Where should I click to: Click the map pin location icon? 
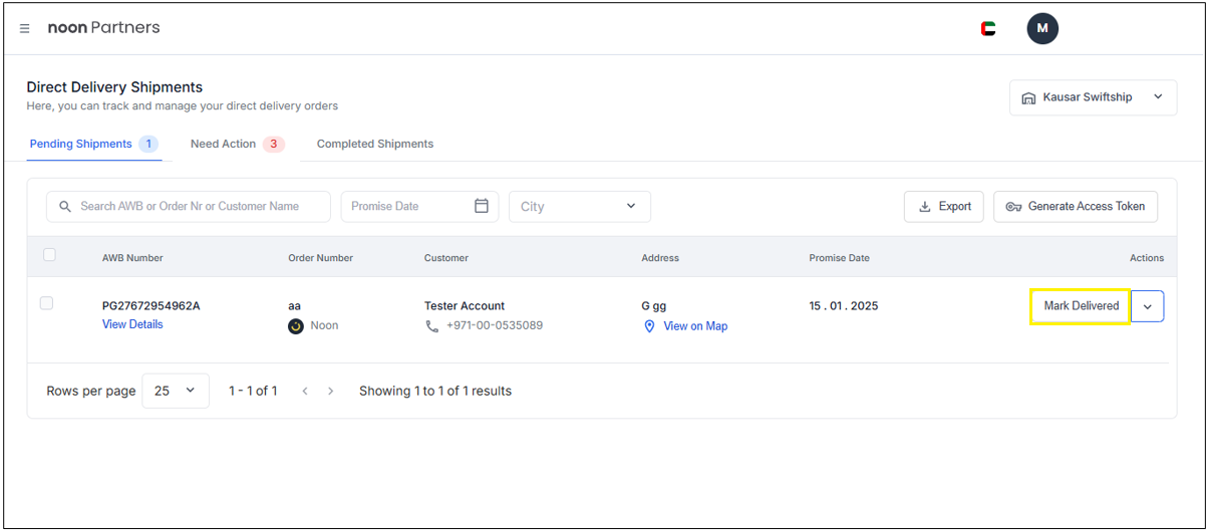click(x=649, y=327)
